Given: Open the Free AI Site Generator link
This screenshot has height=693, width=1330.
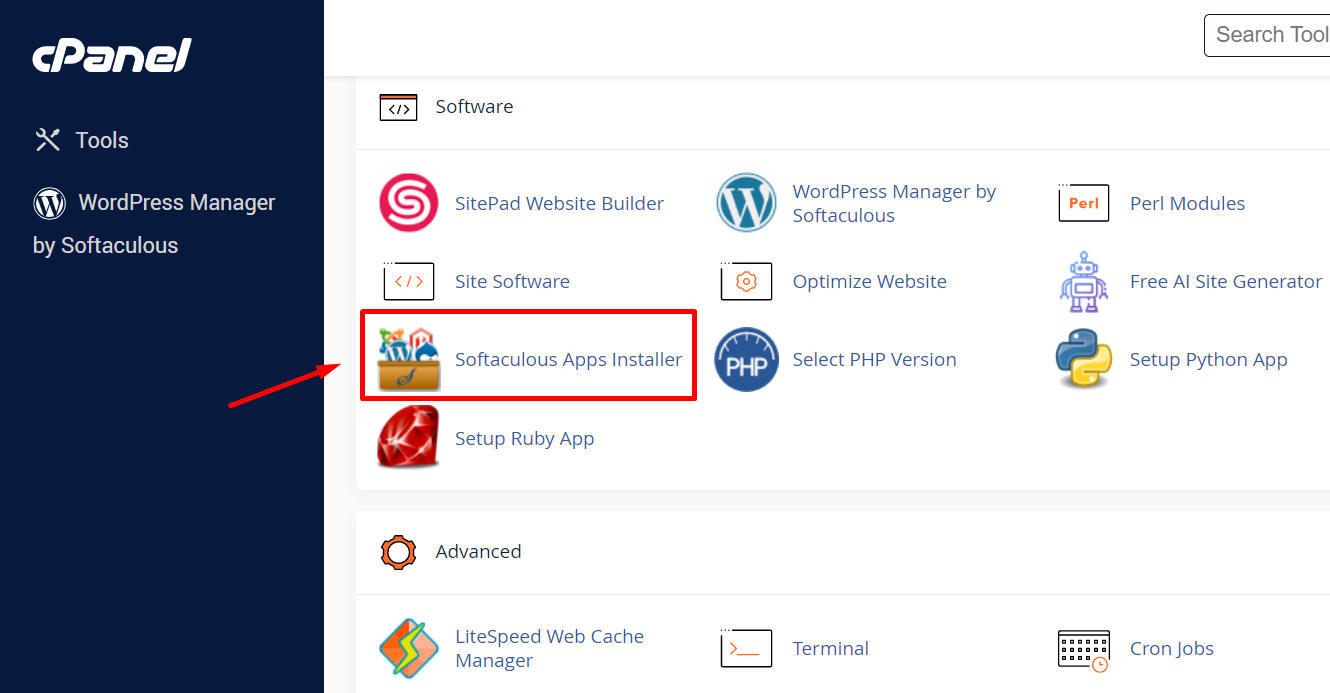Looking at the screenshot, I should point(1226,282).
